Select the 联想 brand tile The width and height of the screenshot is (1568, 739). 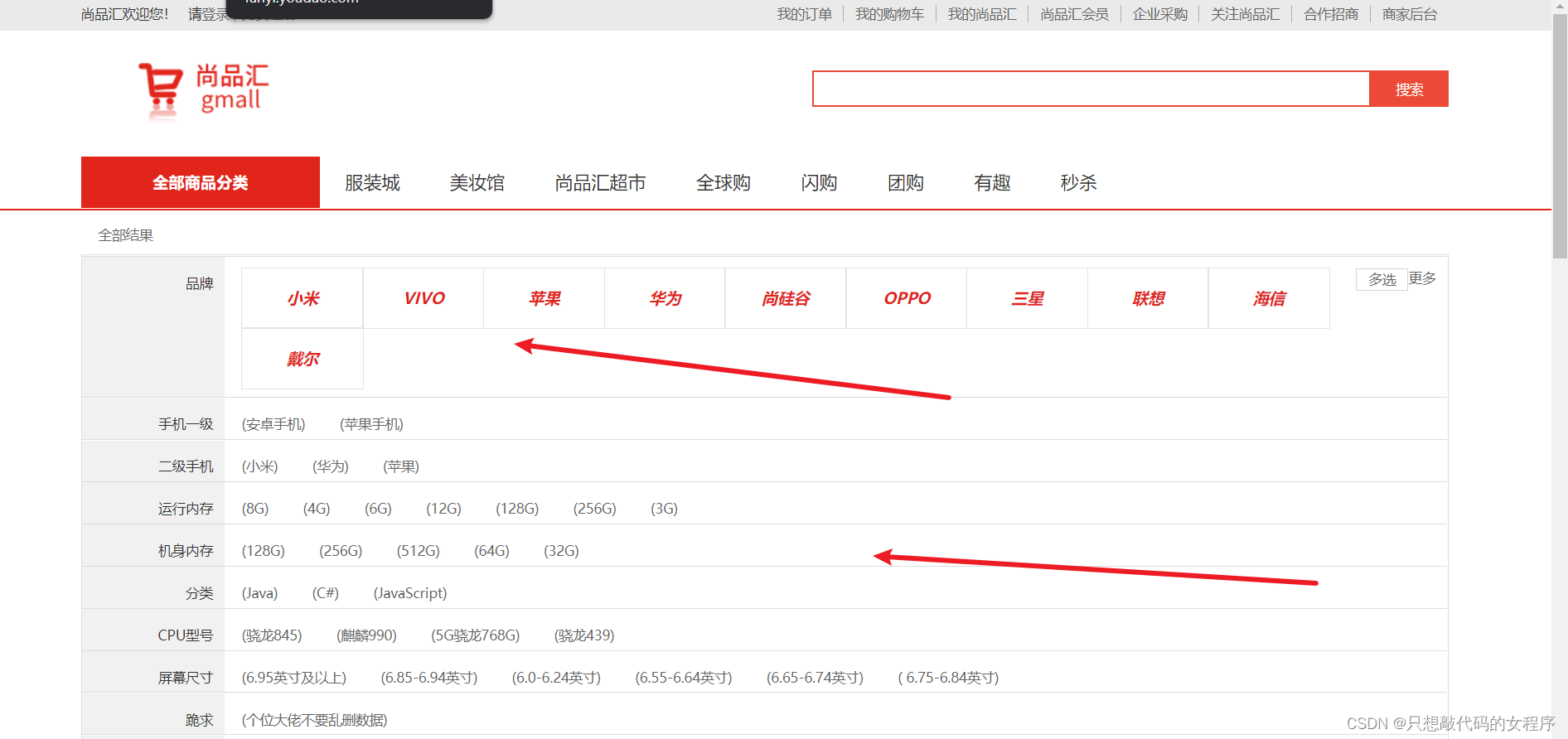1149,298
